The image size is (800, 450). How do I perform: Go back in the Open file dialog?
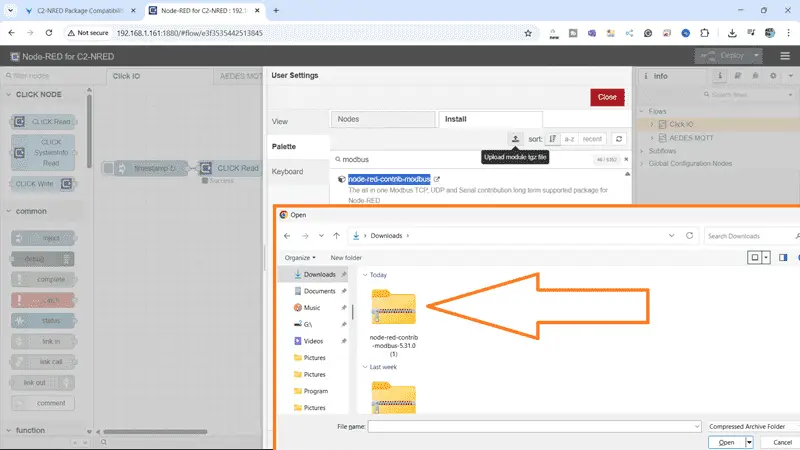[x=287, y=236]
